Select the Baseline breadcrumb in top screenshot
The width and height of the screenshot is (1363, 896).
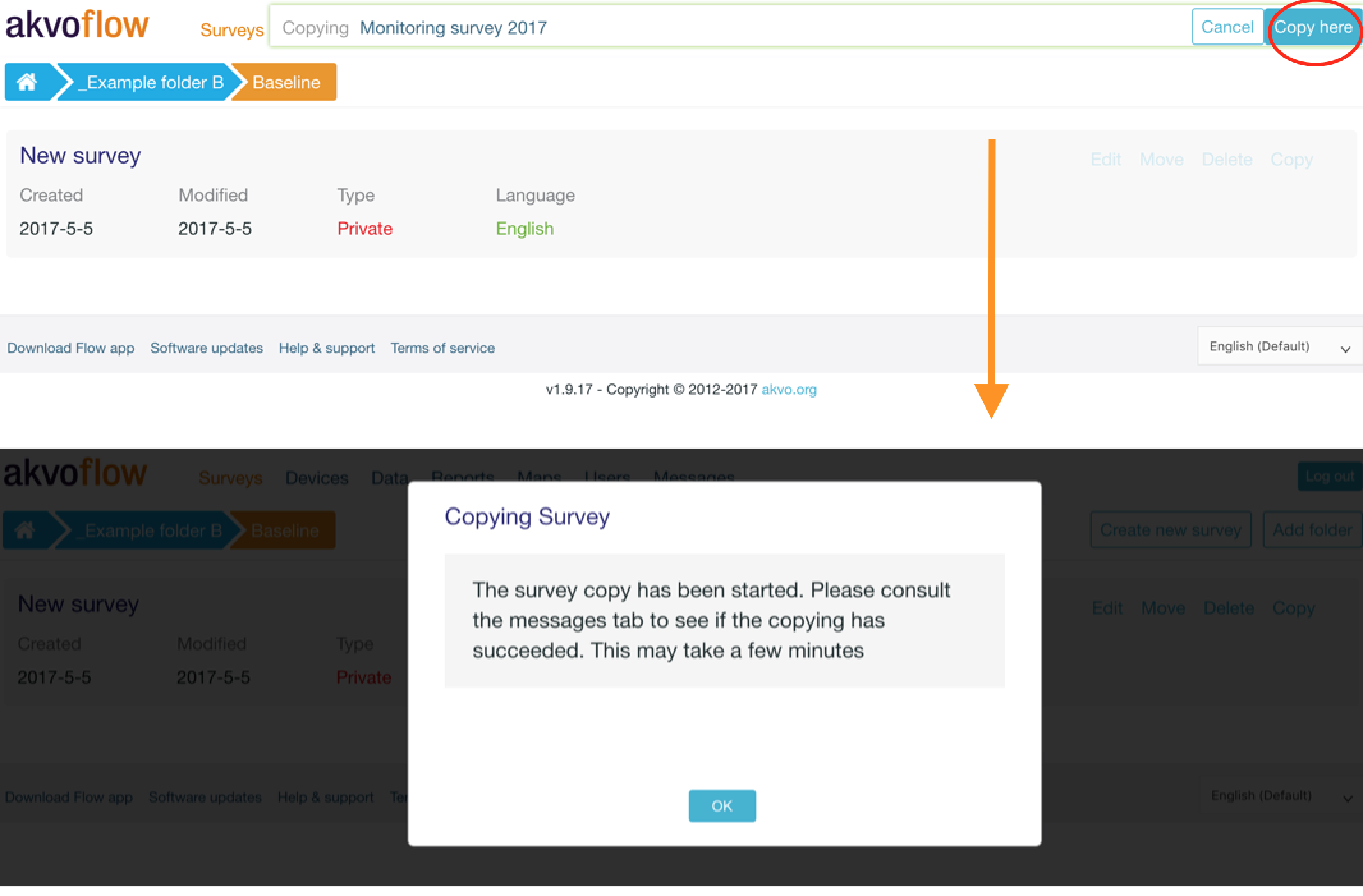click(x=286, y=82)
